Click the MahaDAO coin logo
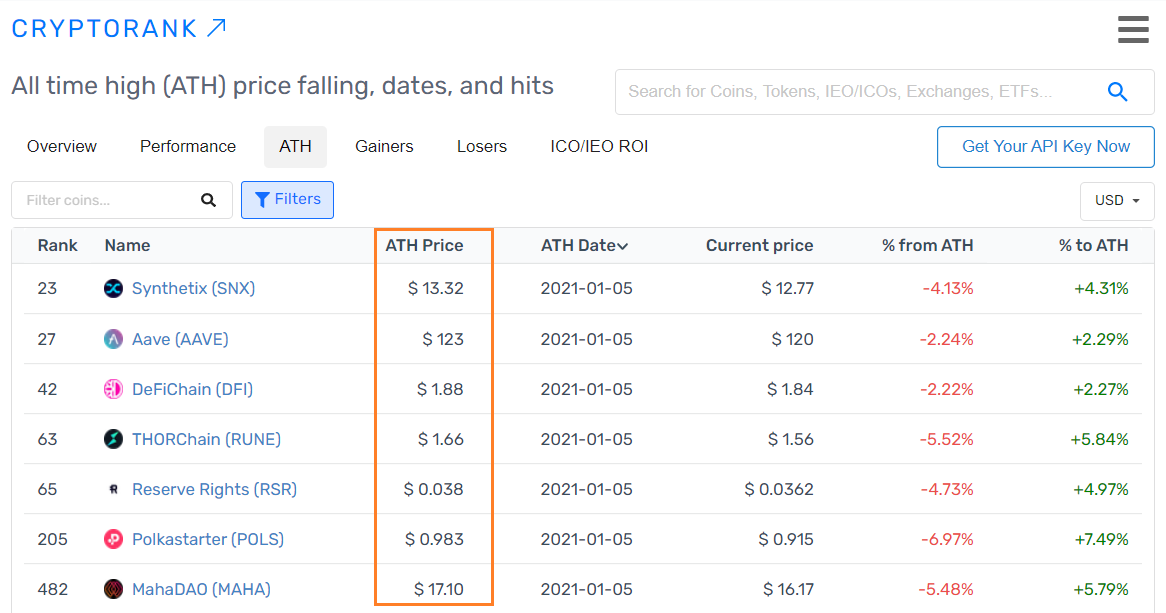Screen dimensions: 1166x613 point(113,589)
